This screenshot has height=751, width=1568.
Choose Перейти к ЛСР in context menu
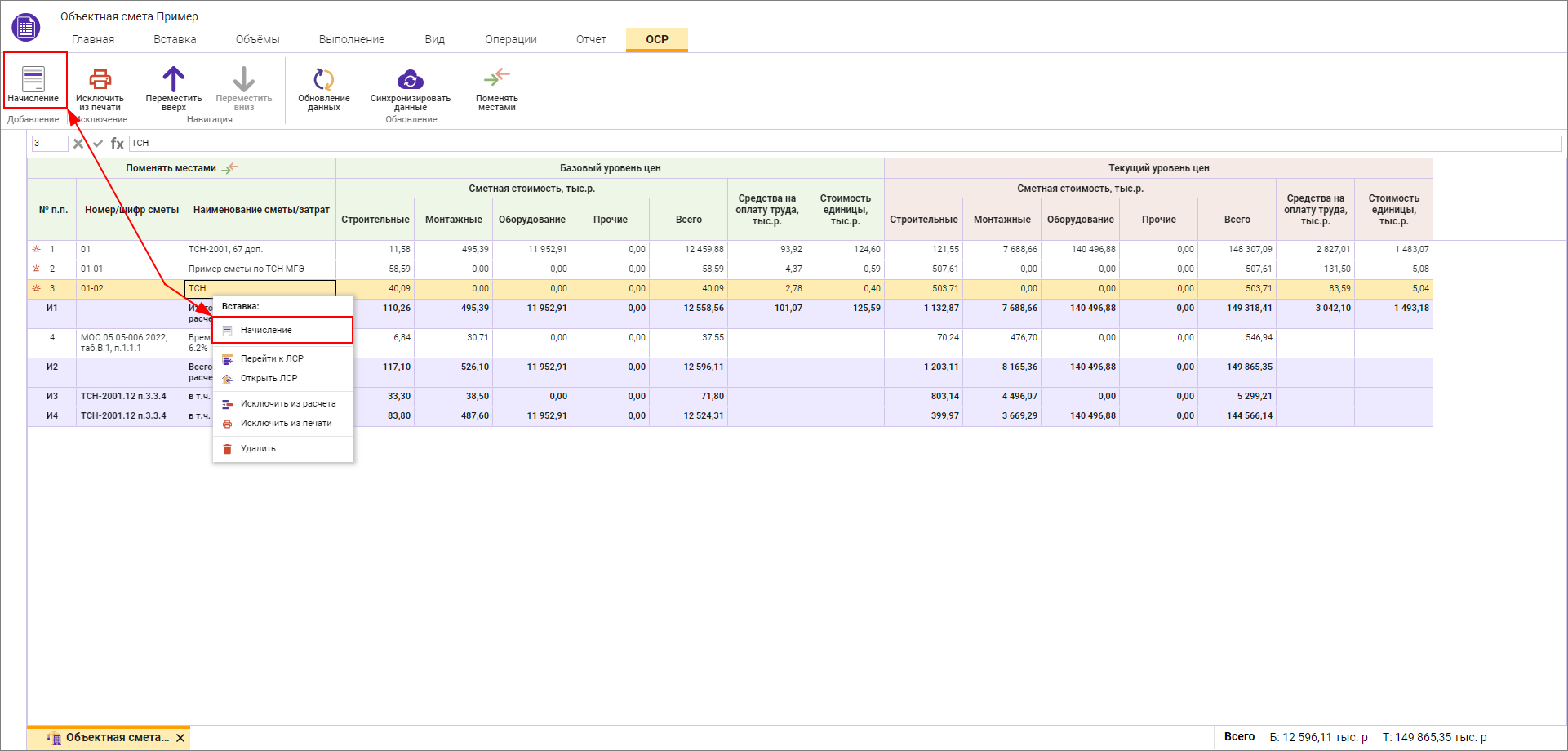point(282,358)
